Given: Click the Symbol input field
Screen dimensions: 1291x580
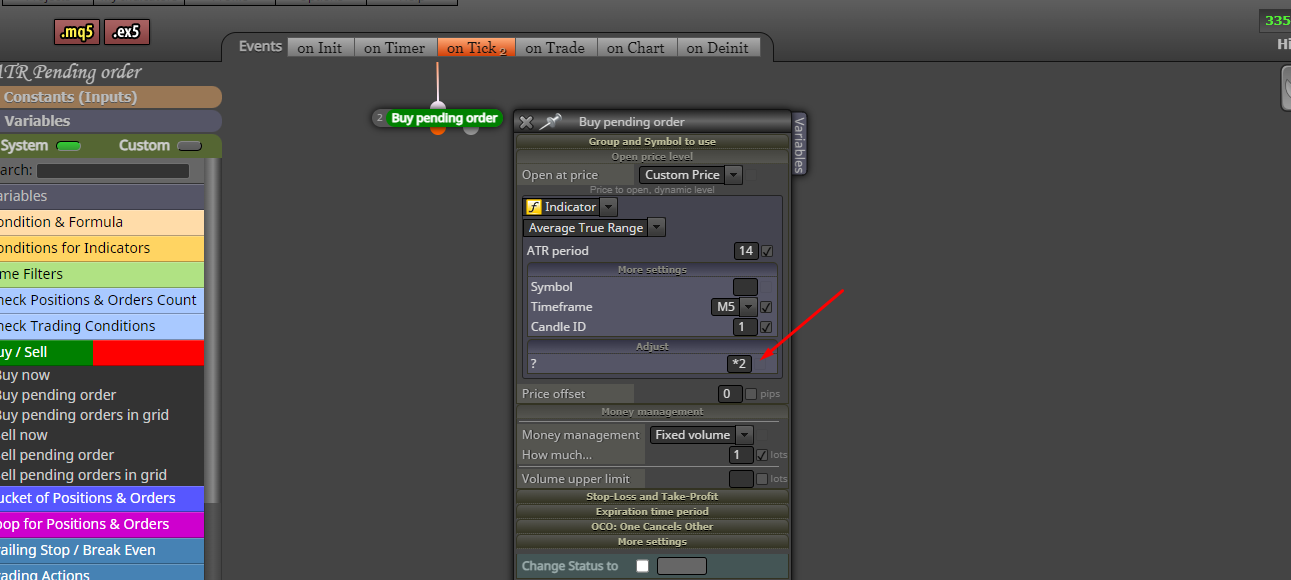Looking at the screenshot, I should point(745,287).
